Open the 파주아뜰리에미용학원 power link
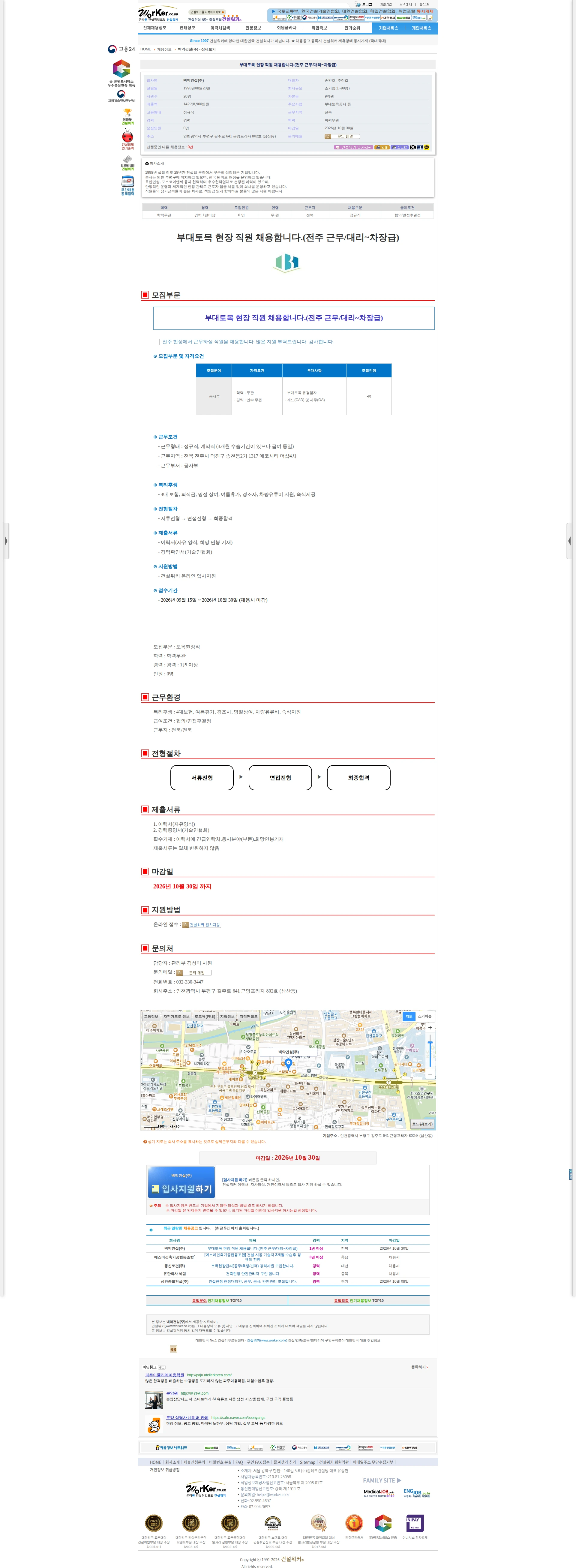This screenshot has height=1568, width=576. (164, 1374)
